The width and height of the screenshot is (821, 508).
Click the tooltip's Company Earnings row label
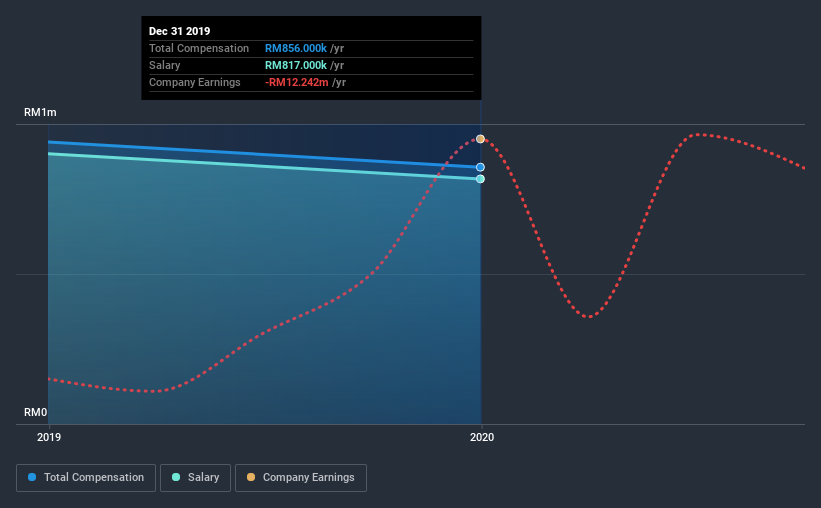195,82
